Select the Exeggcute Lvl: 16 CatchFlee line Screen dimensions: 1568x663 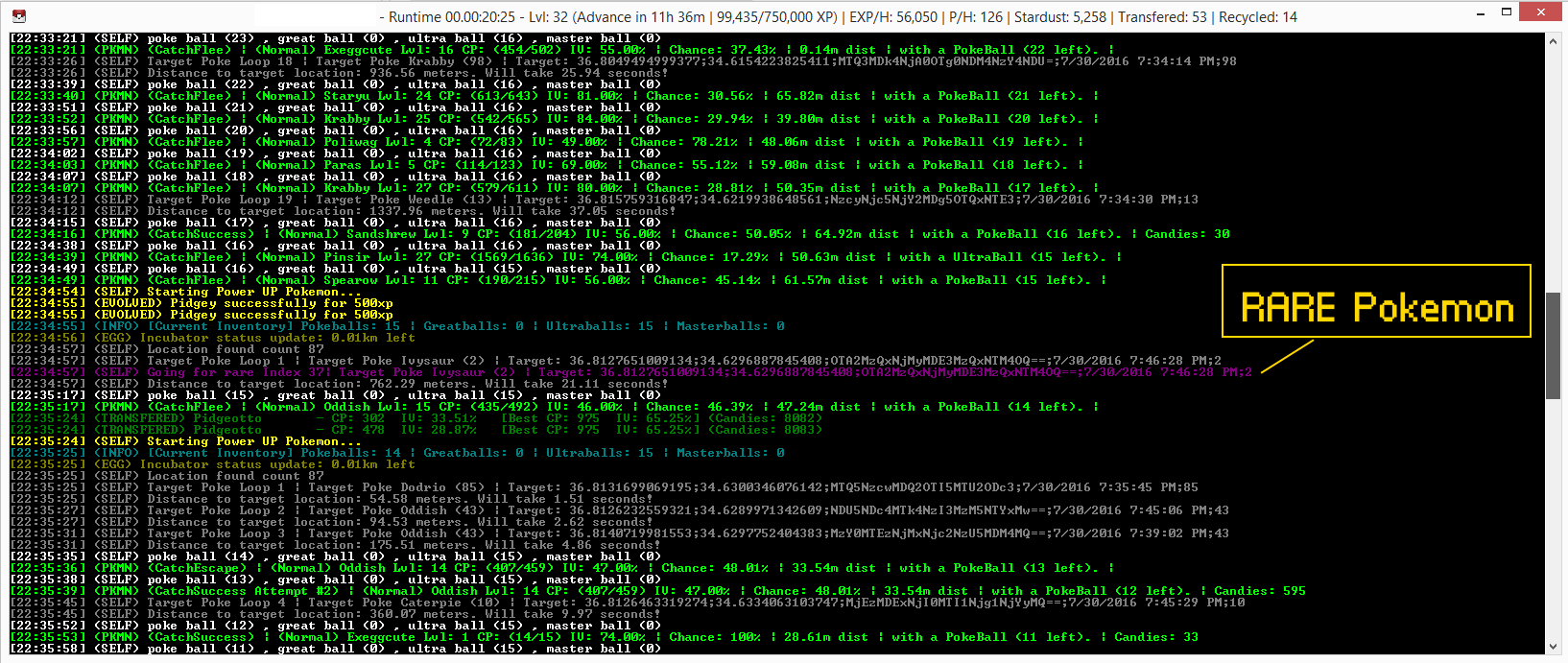(562, 50)
